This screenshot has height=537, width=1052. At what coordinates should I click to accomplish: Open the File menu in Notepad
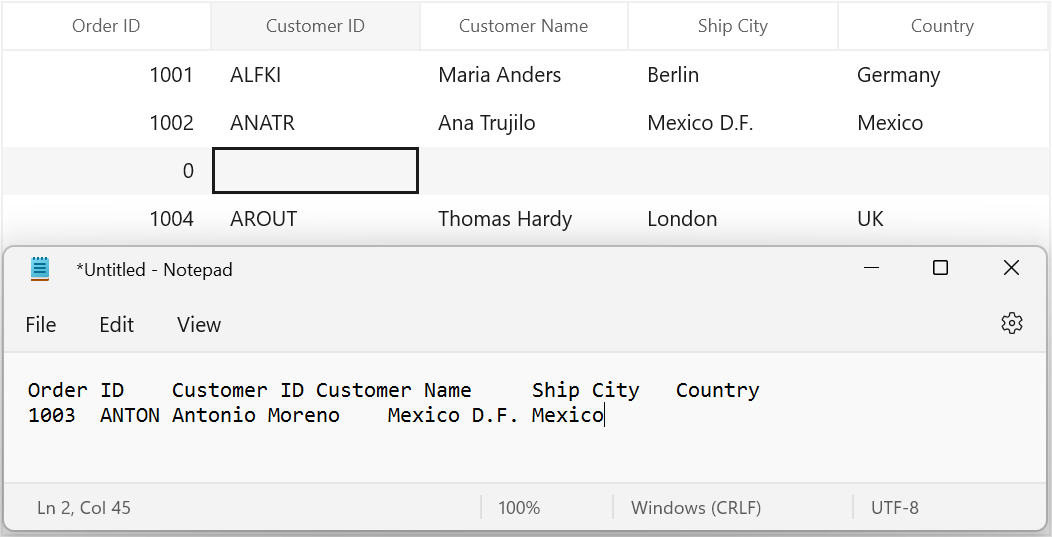click(41, 324)
